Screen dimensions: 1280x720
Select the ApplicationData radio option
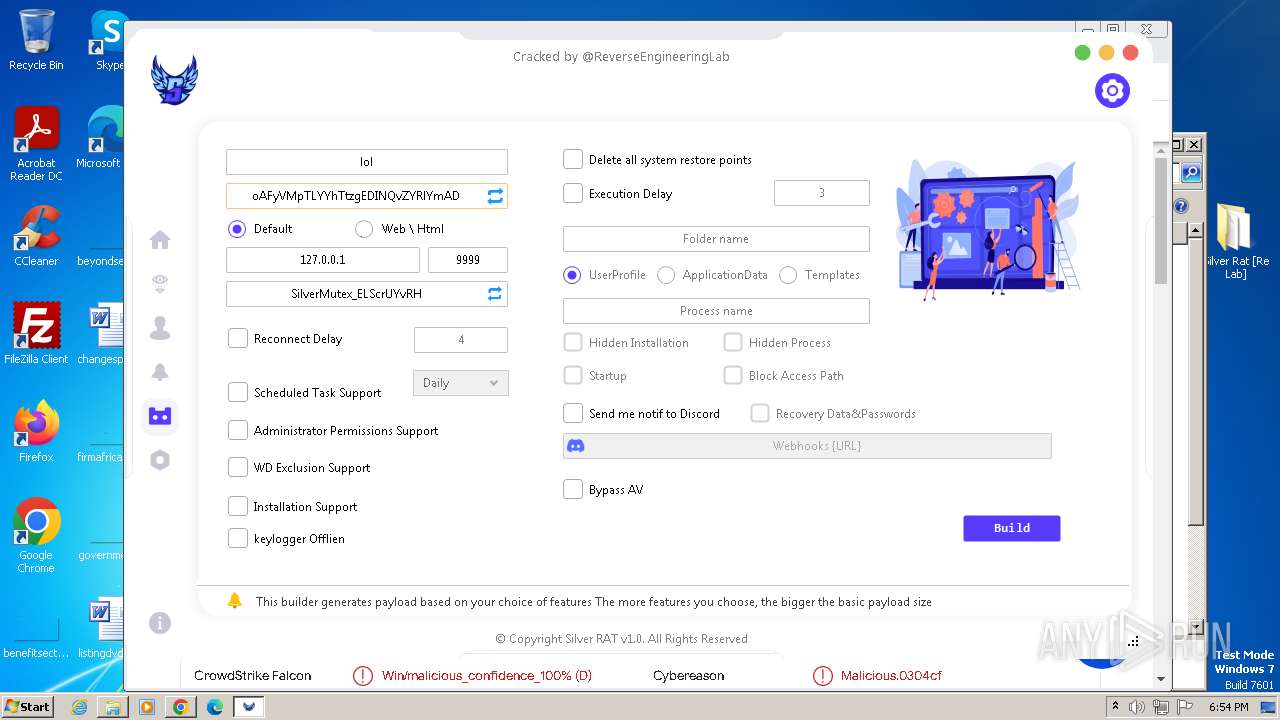pyautogui.click(x=666, y=275)
